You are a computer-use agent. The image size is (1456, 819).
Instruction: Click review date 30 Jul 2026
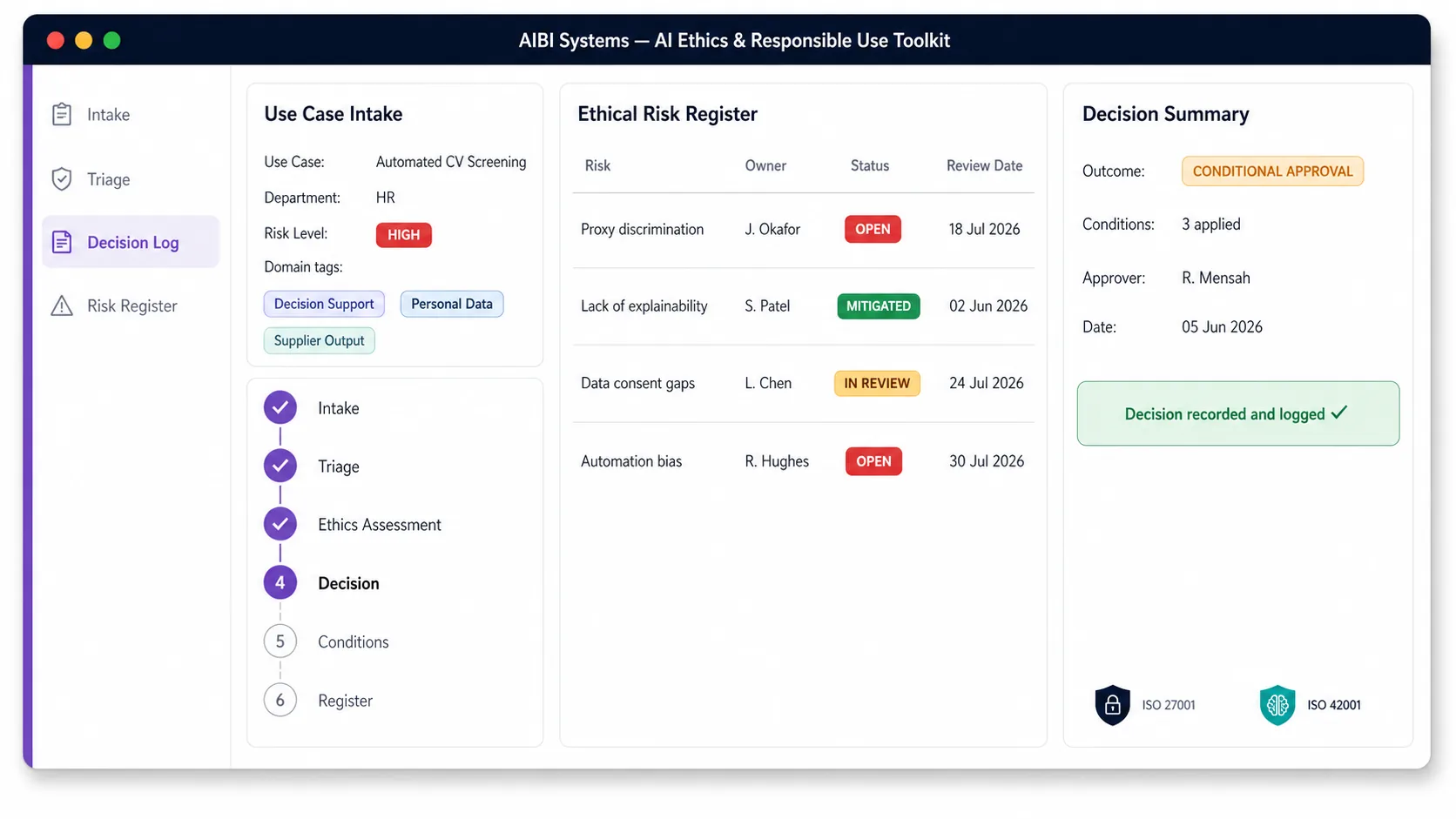coord(987,461)
